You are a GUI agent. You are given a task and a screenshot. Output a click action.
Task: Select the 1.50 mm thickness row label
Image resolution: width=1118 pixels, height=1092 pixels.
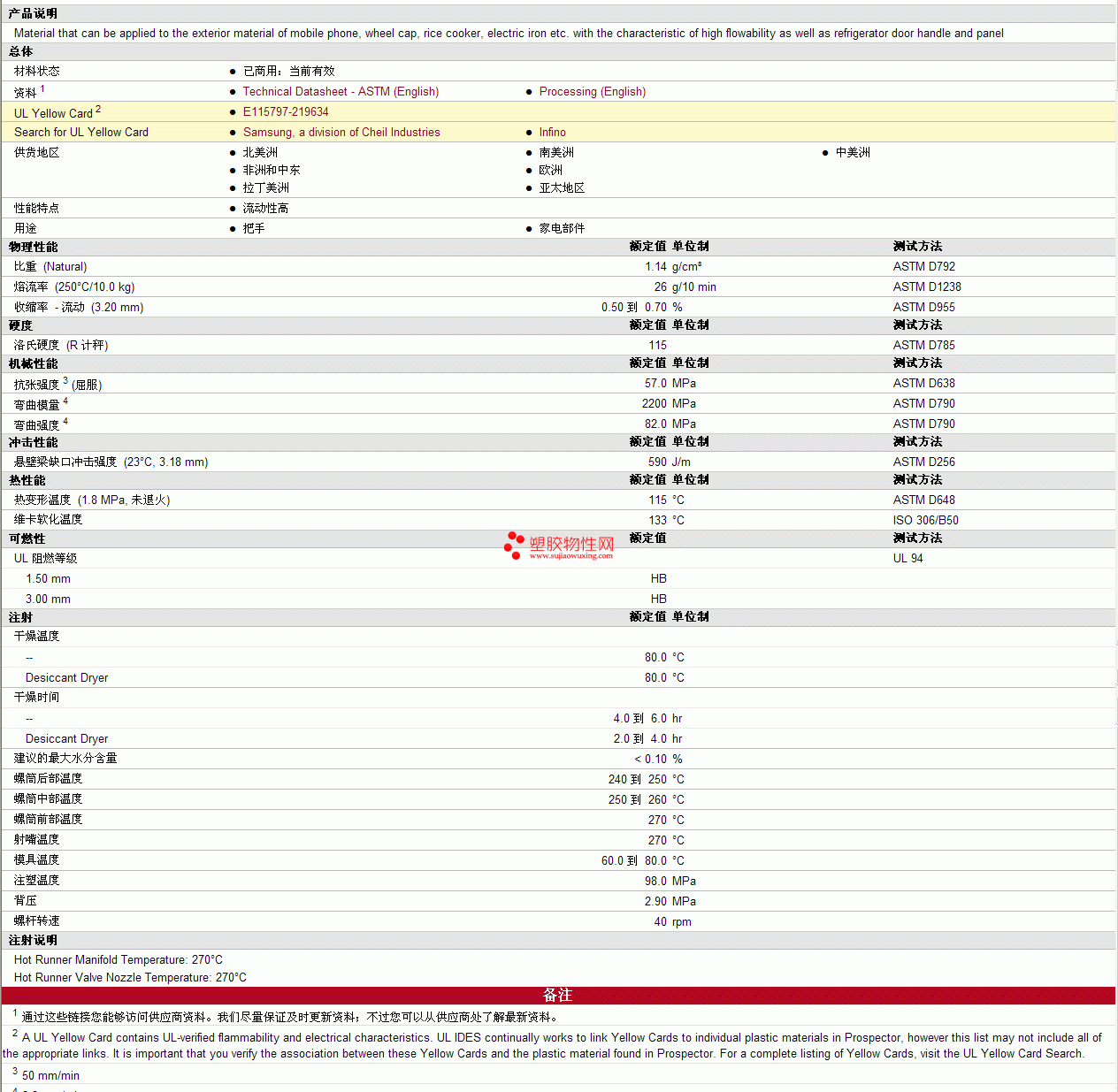pos(48,579)
